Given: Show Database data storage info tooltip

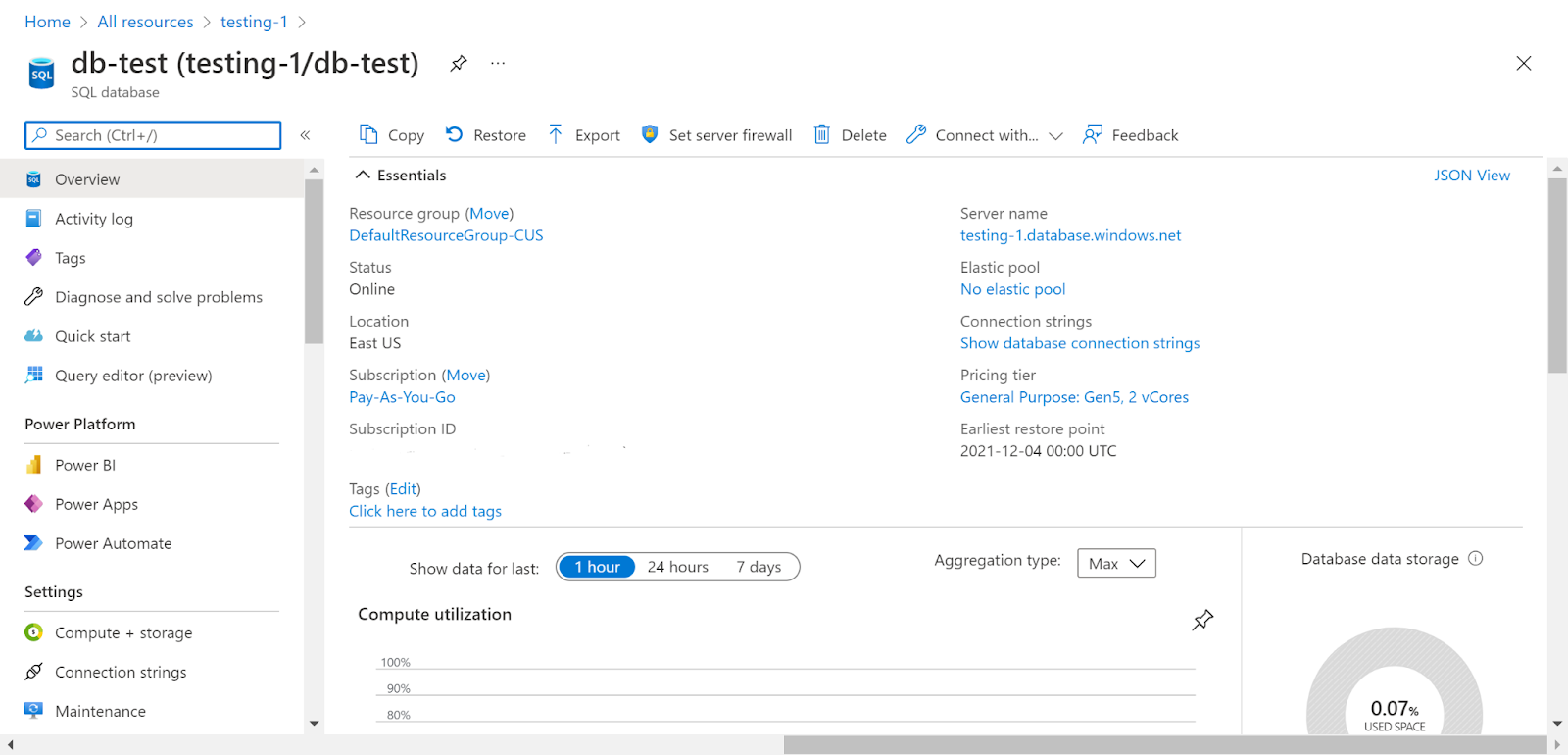Looking at the screenshot, I should (1476, 559).
